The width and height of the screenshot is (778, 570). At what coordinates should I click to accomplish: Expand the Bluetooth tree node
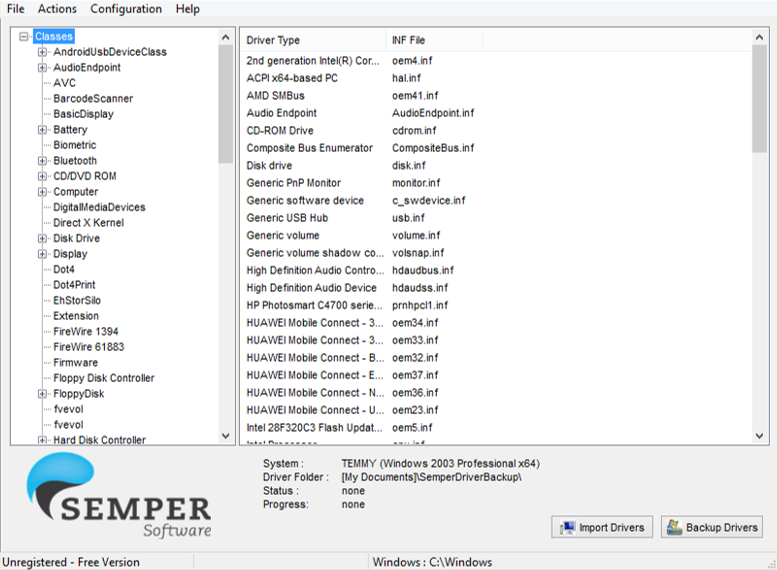(43, 161)
